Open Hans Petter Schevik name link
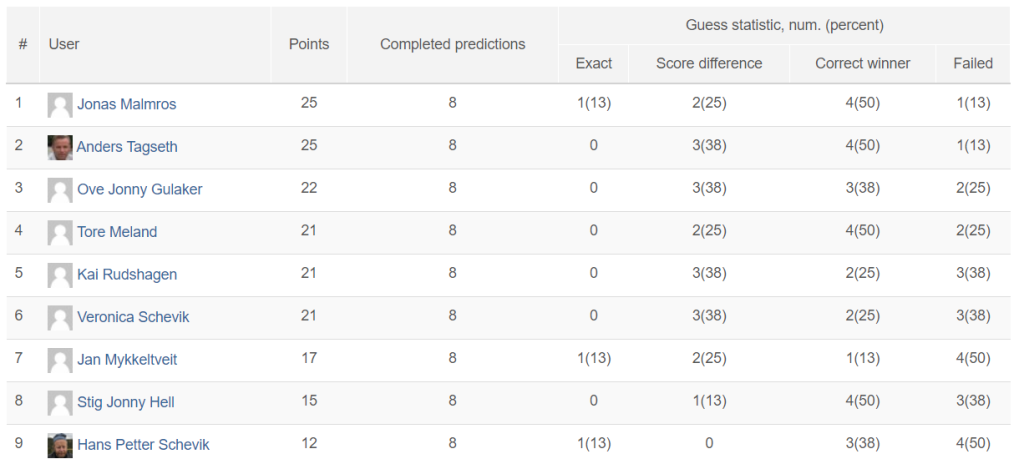 tap(144, 445)
